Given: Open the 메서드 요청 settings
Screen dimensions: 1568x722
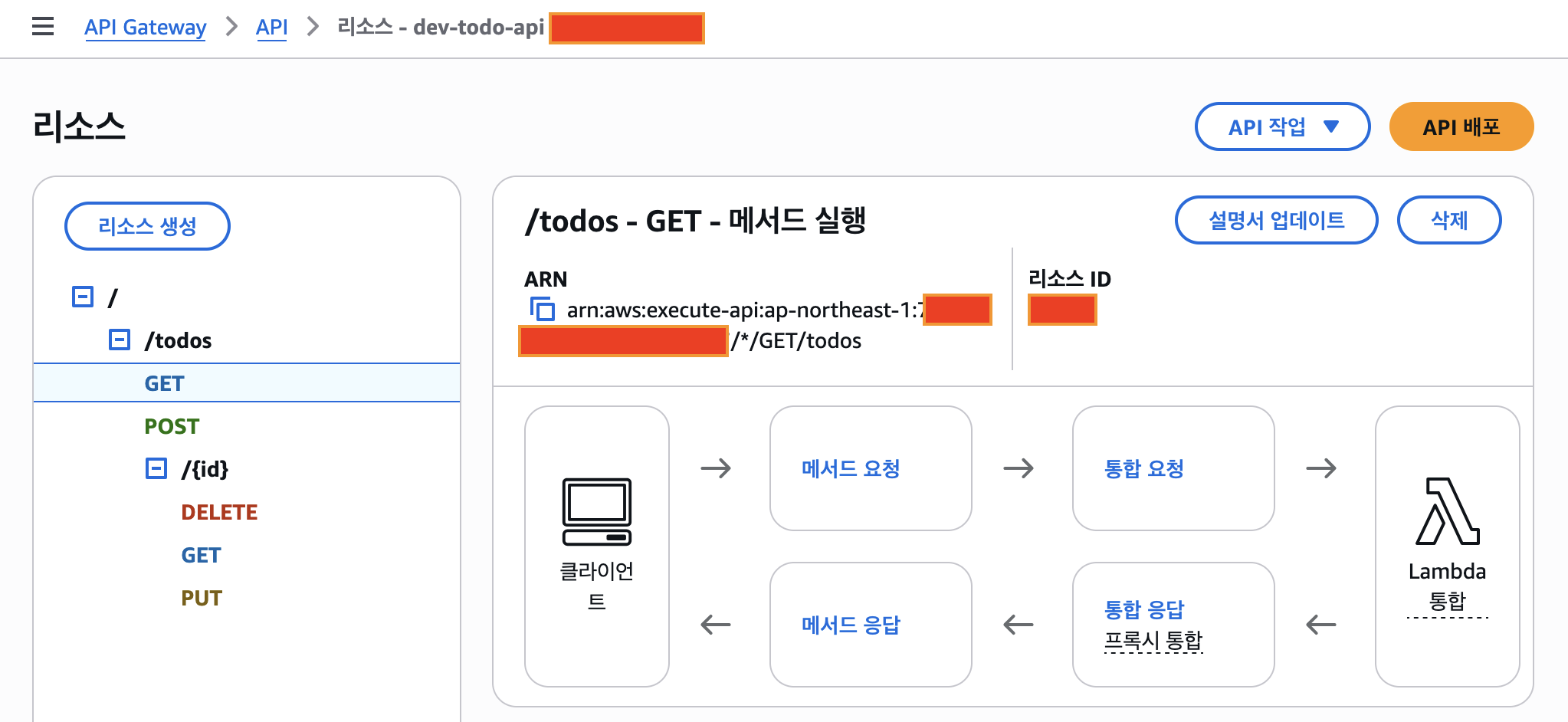Looking at the screenshot, I should pyautogui.click(x=851, y=468).
